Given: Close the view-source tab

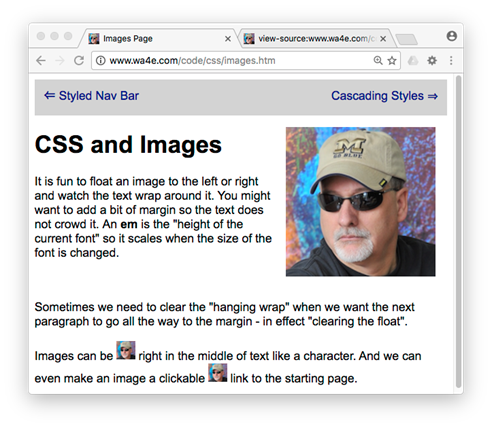Looking at the screenshot, I should (383, 39).
